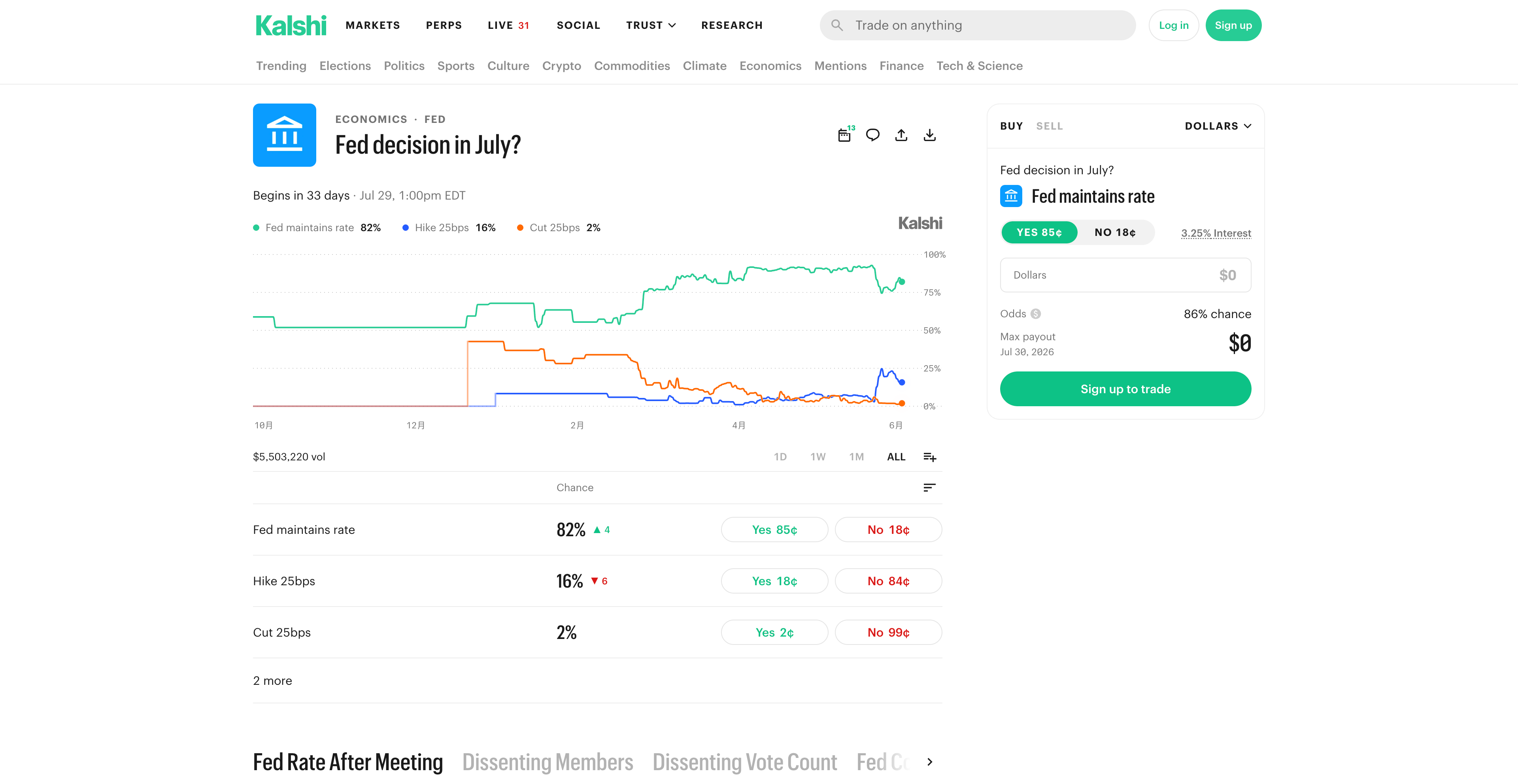Set the chart range to 1M
Viewport: 1518px width, 784px height.
(856, 457)
